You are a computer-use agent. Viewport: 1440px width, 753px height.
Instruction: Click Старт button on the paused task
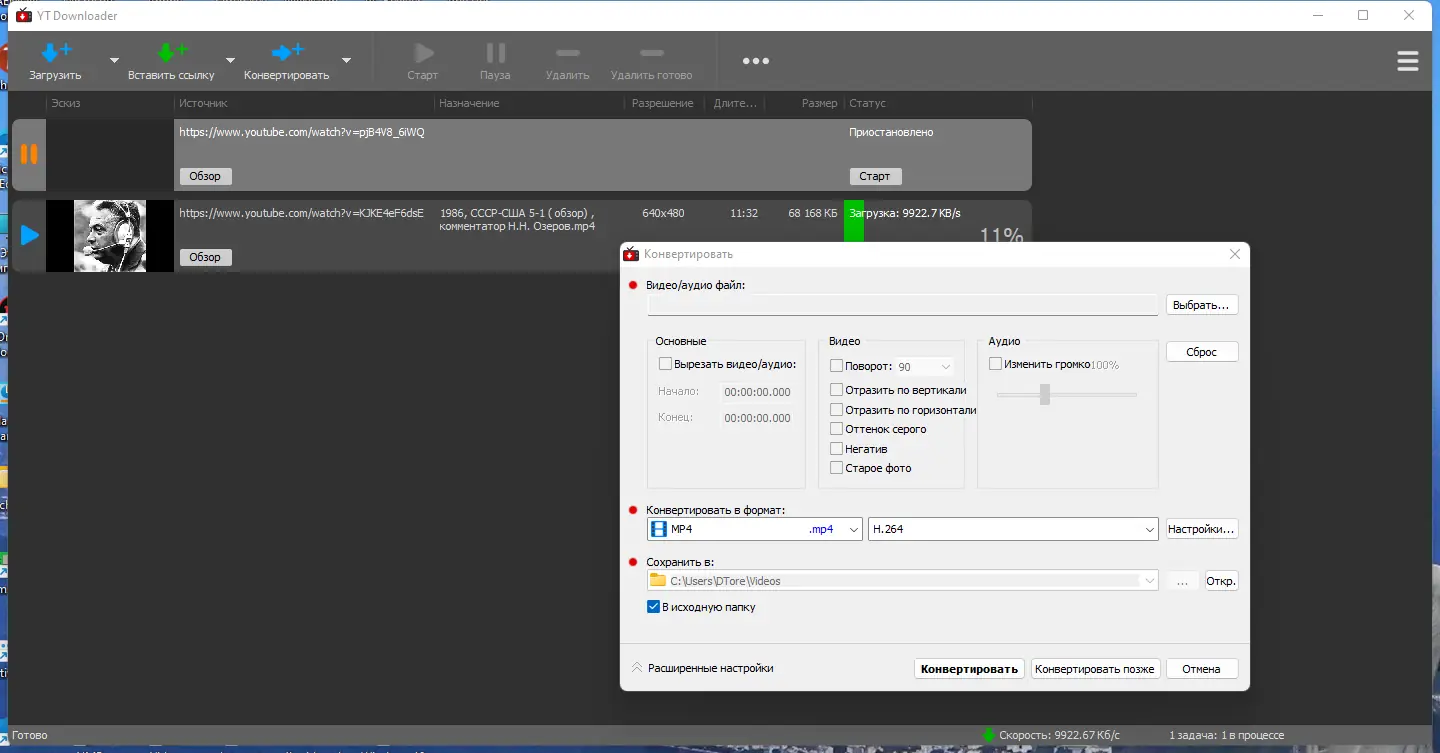pyautogui.click(x=875, y=176)
